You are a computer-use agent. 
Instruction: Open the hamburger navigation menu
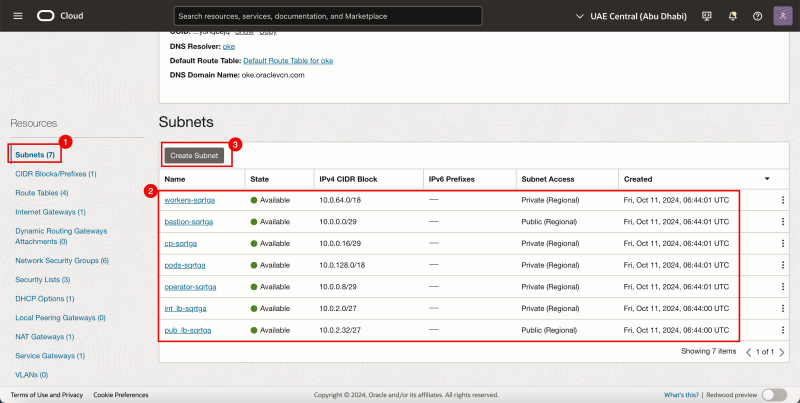pyautogui.click(x=17, y=16)
